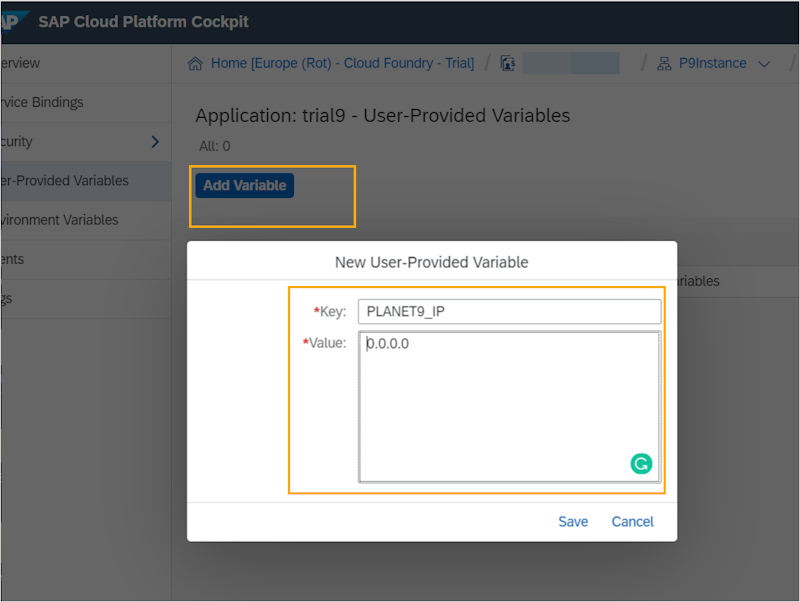Select Service Bindings in sidebar
Viewport: 800px width, 602px height.
coord(42,102)
